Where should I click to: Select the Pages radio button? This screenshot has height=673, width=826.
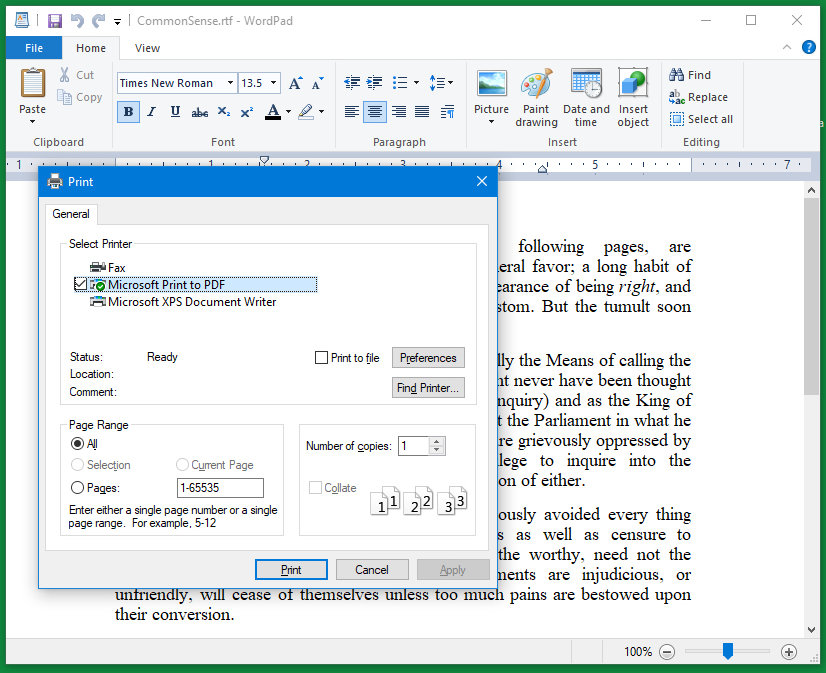(x=77, y=488)
